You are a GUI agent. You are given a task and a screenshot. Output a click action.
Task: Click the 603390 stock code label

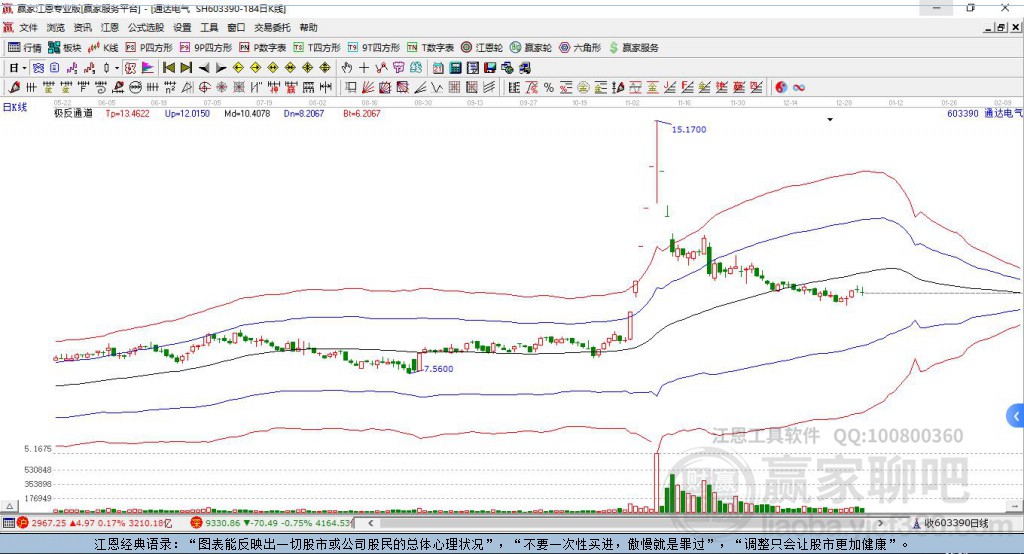pos(963,113)
